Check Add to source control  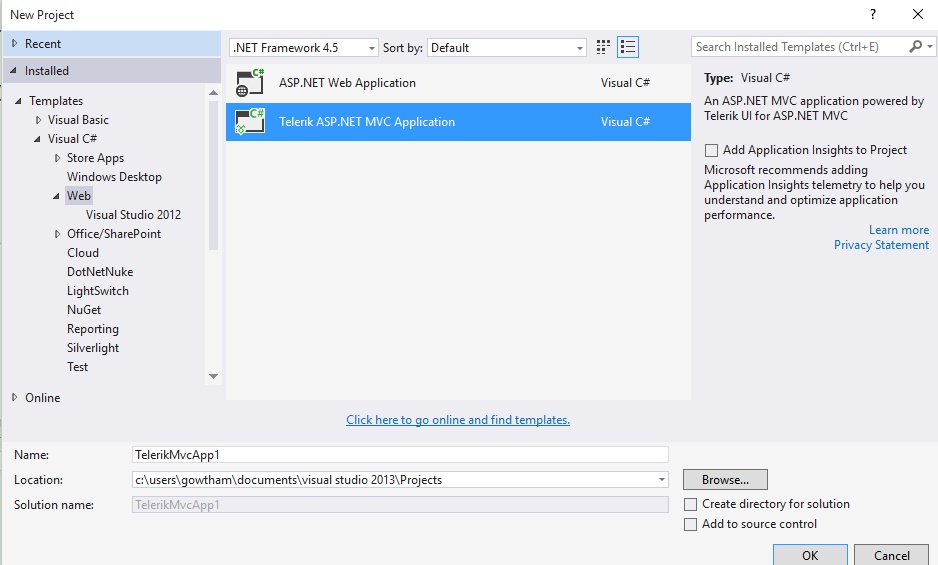690,524
